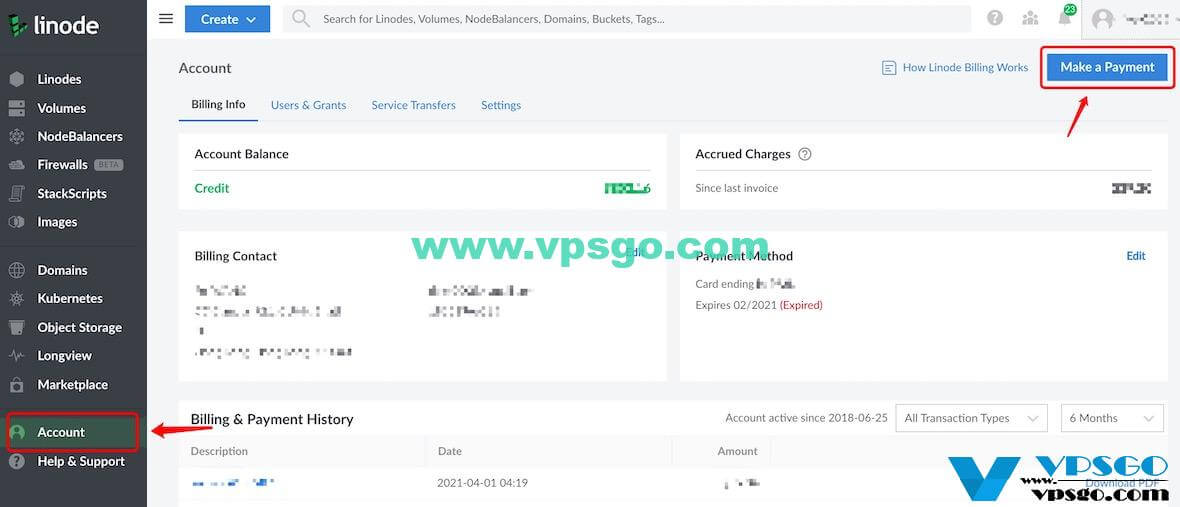This screenshot has width=1180, height=507.
Task: Click the Description column header
Action: (x=219, y=451)
